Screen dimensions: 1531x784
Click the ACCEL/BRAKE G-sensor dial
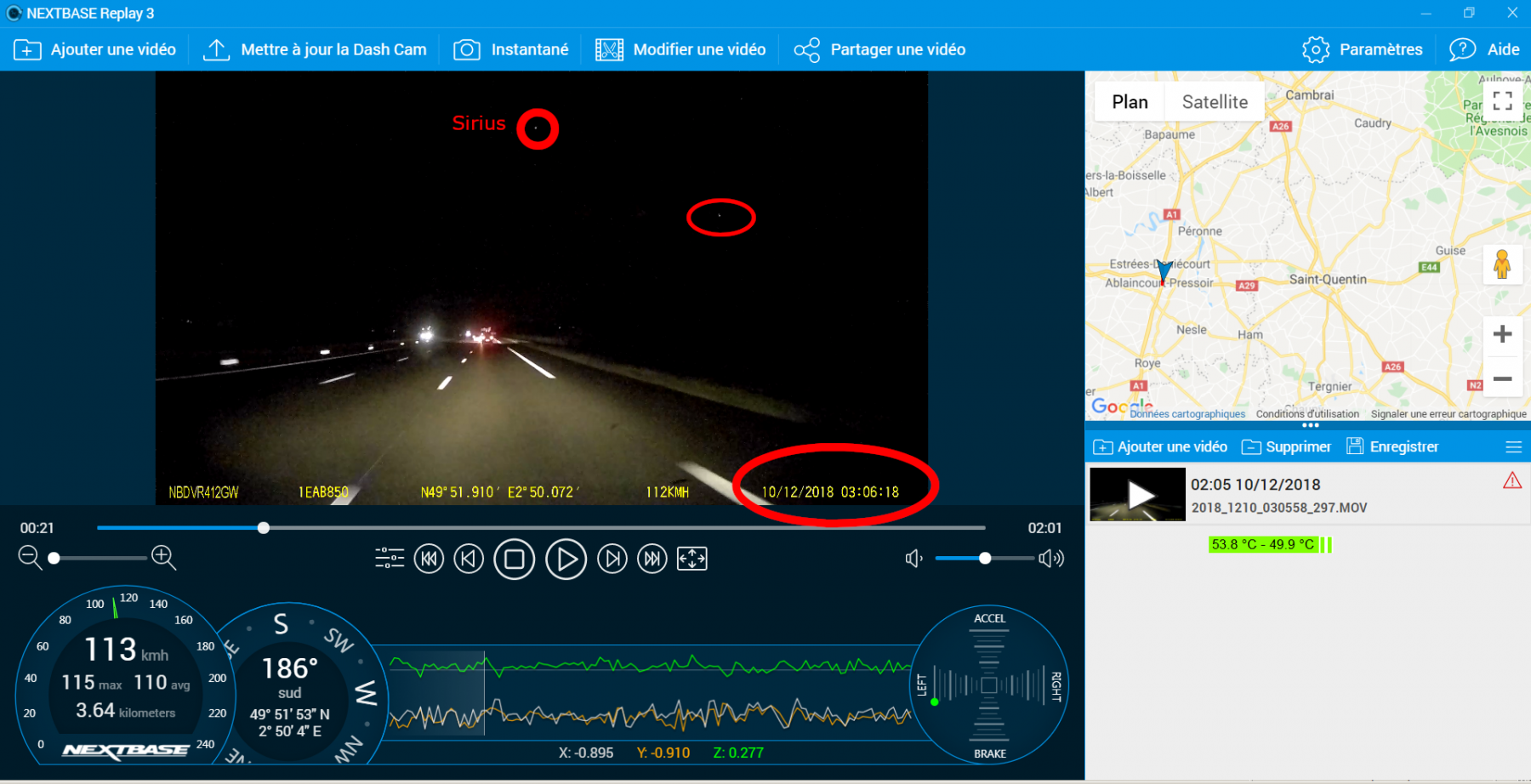coord(989,685)
